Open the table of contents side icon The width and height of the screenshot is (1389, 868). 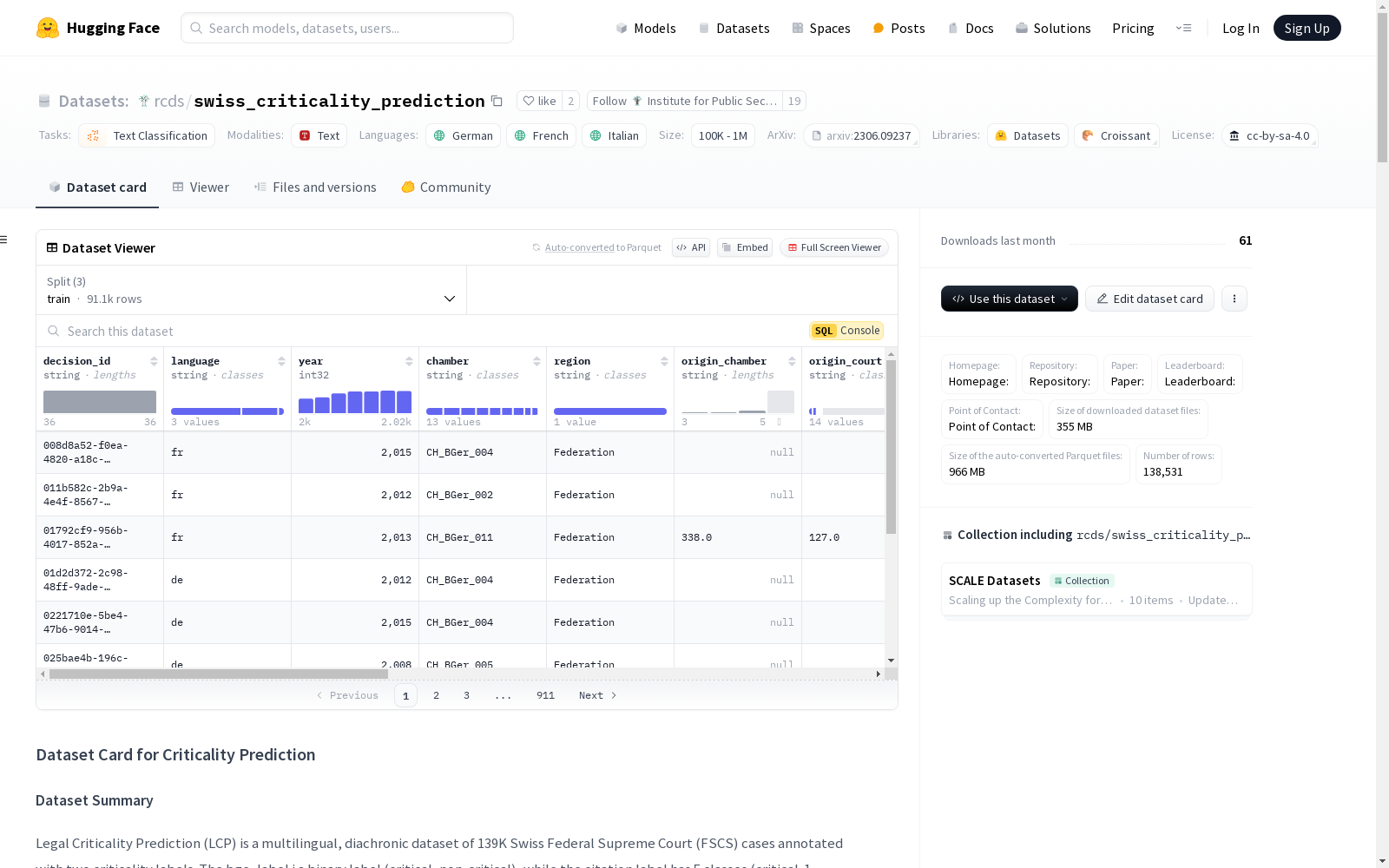pos(3,240)
